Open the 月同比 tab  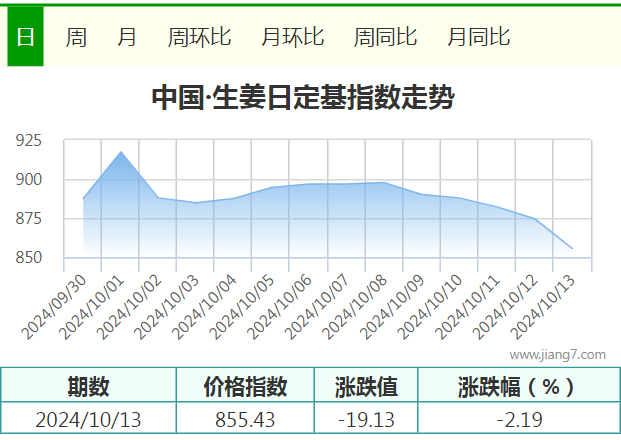479,37
